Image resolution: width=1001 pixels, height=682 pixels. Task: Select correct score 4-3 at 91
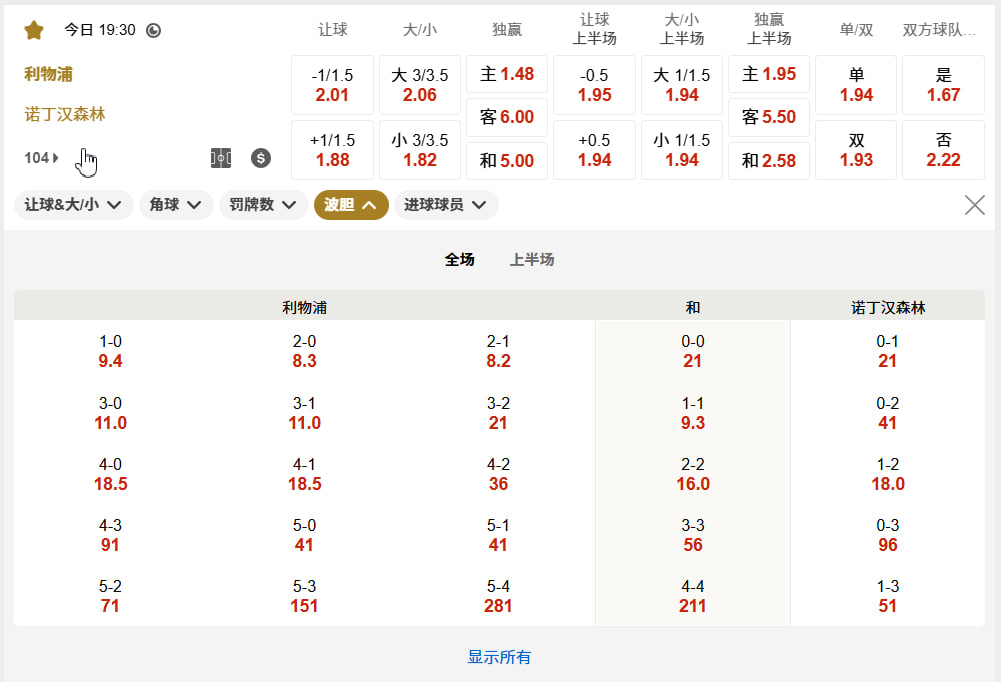110,535
